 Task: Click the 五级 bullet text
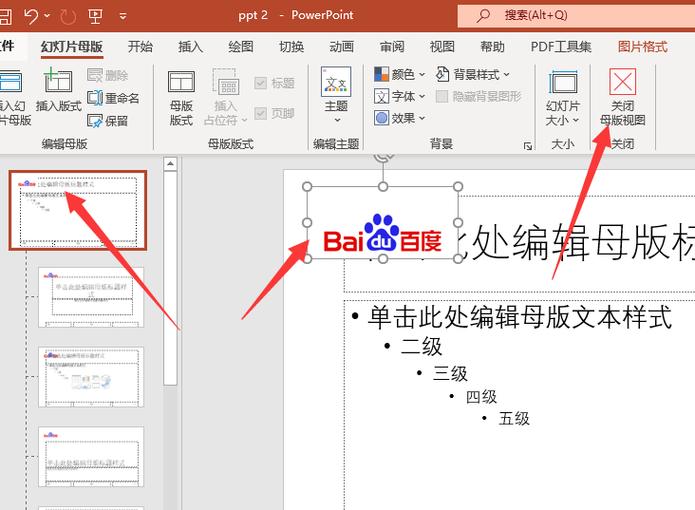(514, 418)
